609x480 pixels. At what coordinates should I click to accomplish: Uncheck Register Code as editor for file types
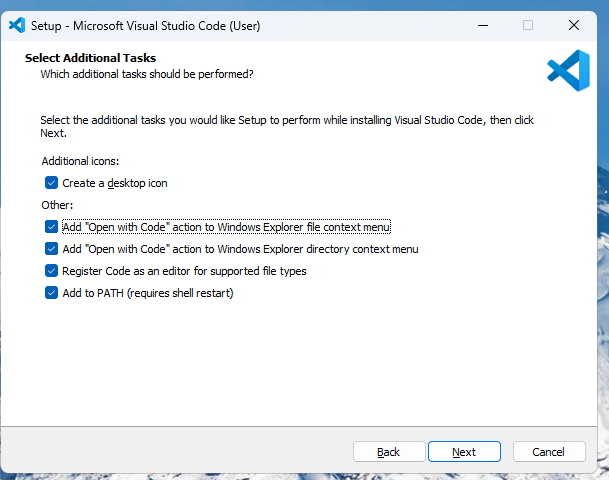[x=51, y=271]
